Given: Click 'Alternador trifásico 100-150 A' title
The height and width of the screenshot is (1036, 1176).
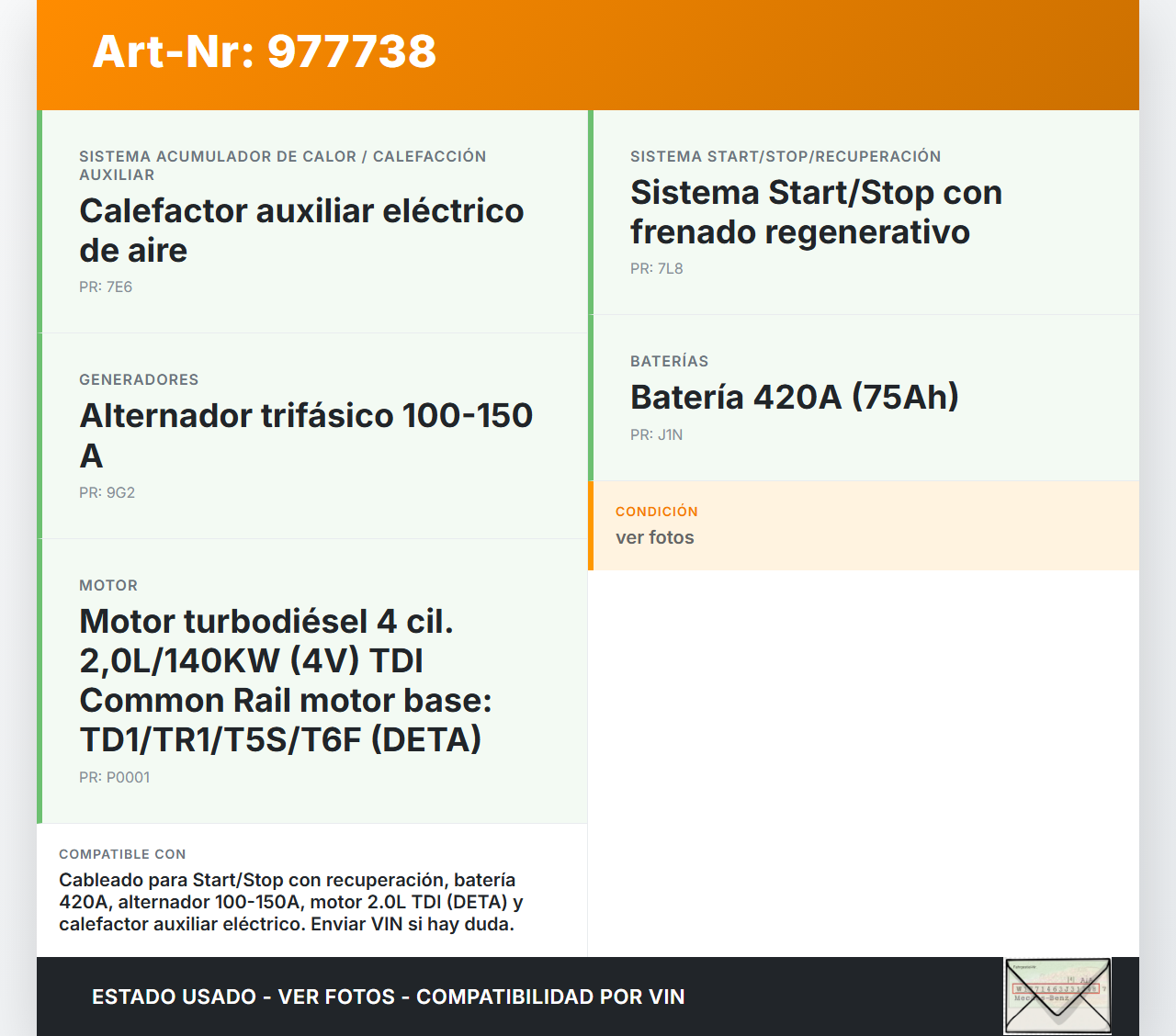Looking at the screenshot, I should tap(306, 435).
